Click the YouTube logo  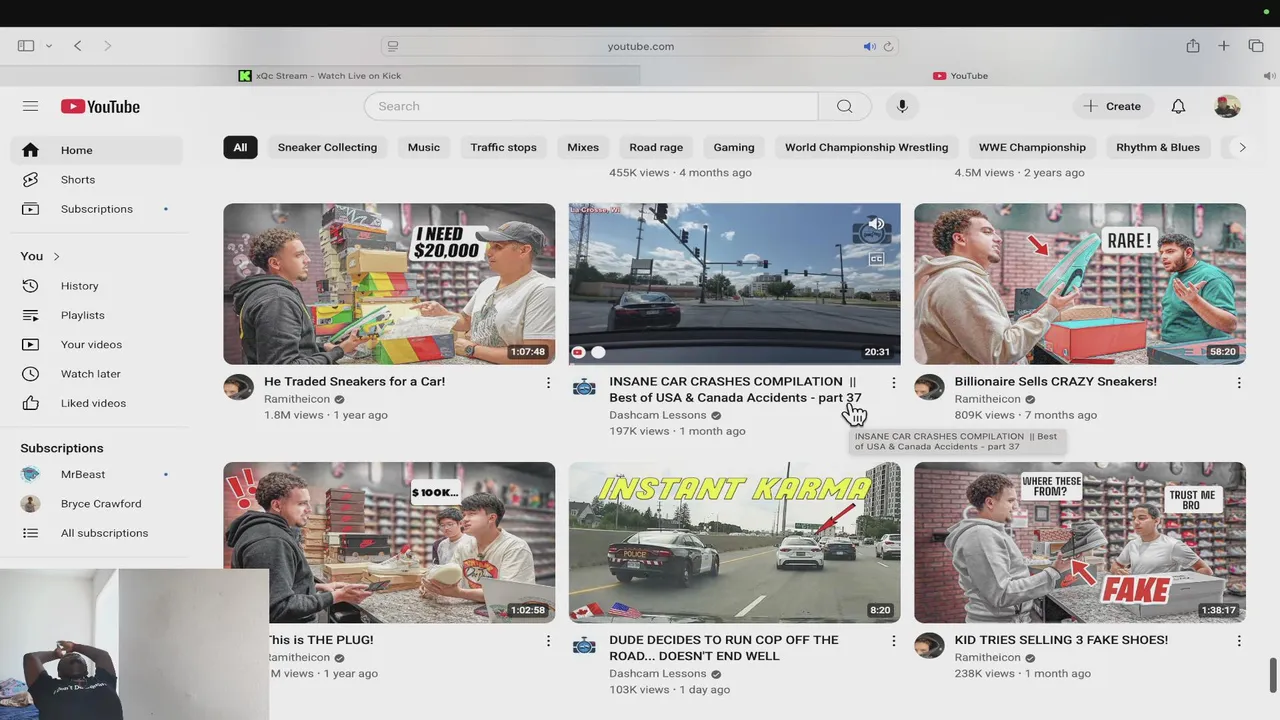100,106
